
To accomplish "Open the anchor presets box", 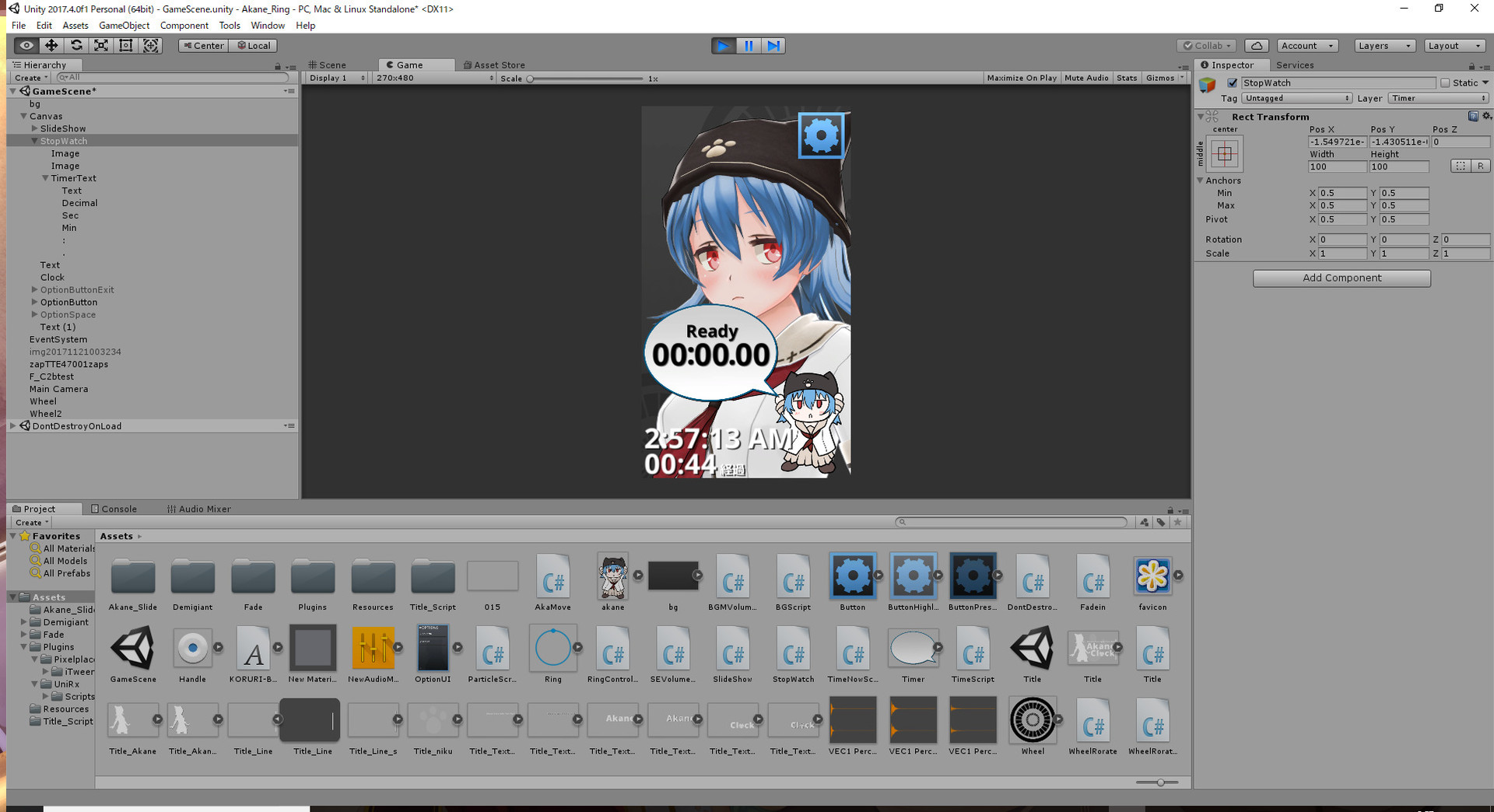I will [x=1224, y=154].
